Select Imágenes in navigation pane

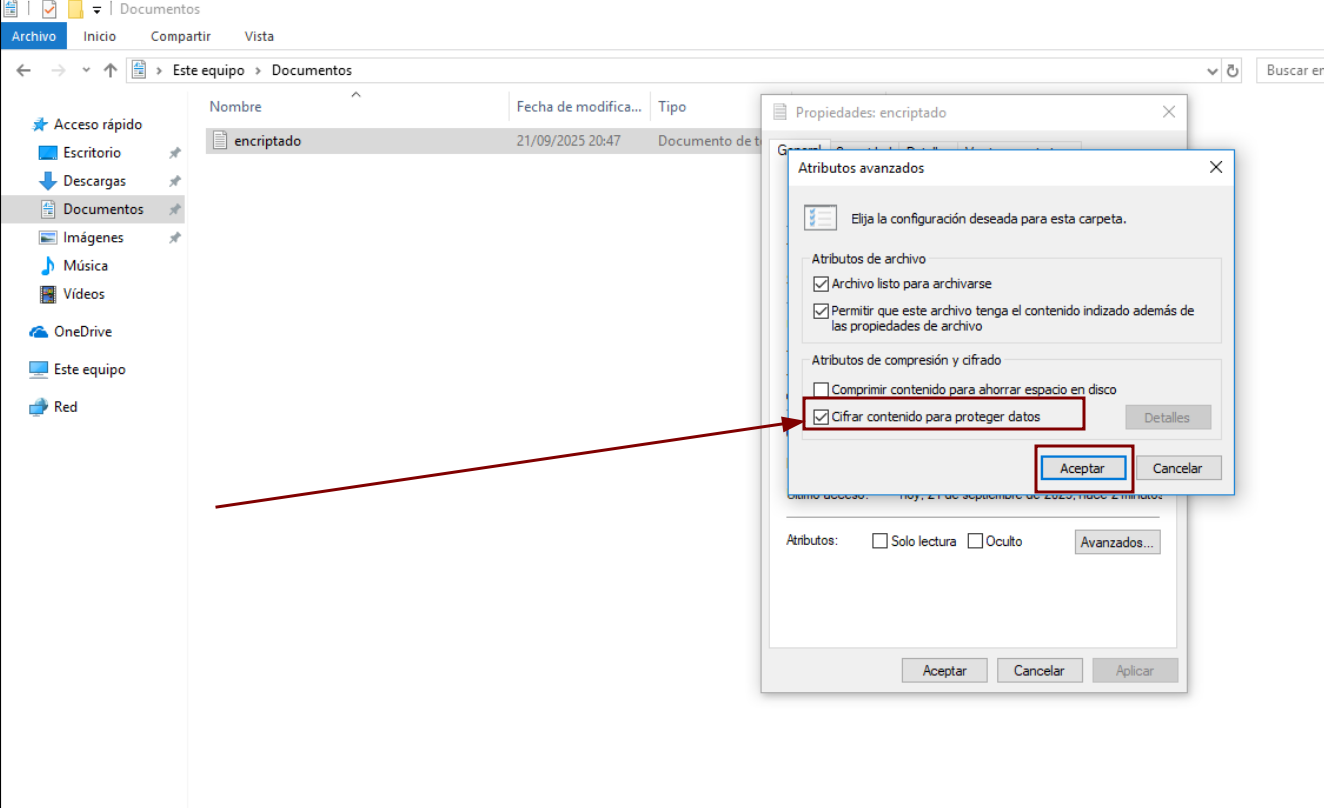coord(93,237)
